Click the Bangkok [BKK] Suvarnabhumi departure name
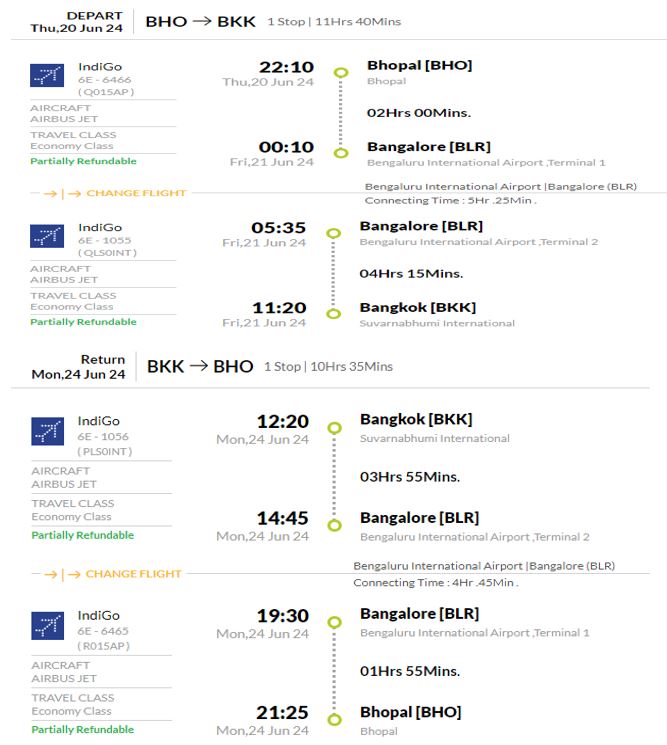Image resolution: width=667 pixels, height=745 pixels. coord(416,420)
